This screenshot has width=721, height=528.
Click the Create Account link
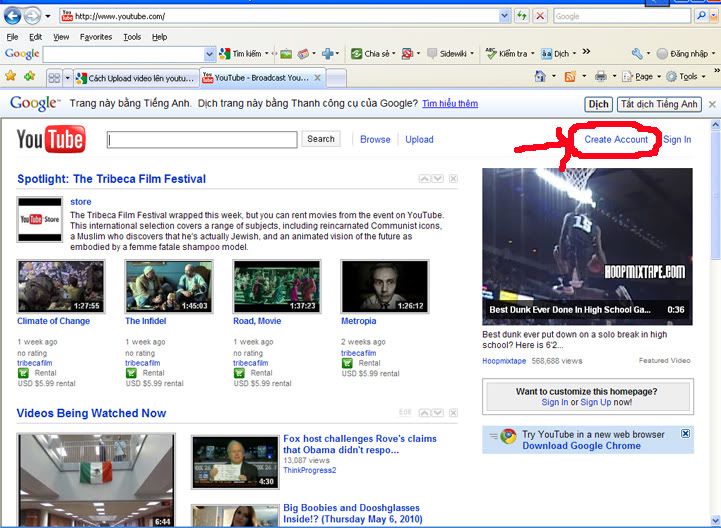click(616, 139)
